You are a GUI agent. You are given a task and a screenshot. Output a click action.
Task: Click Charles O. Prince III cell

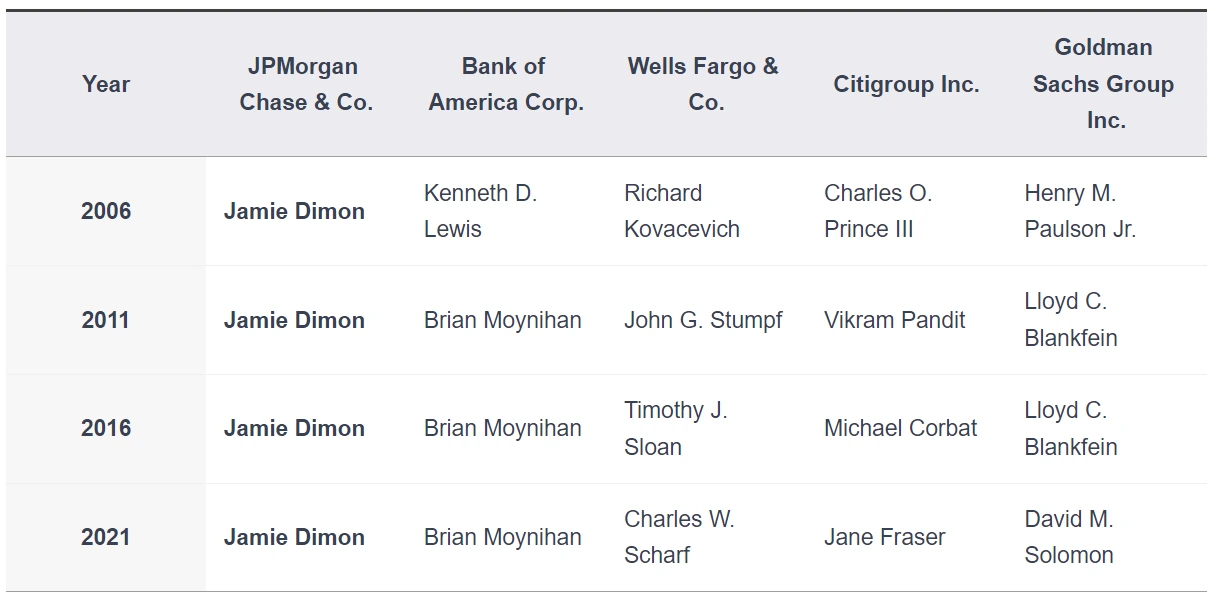point(878,211)
